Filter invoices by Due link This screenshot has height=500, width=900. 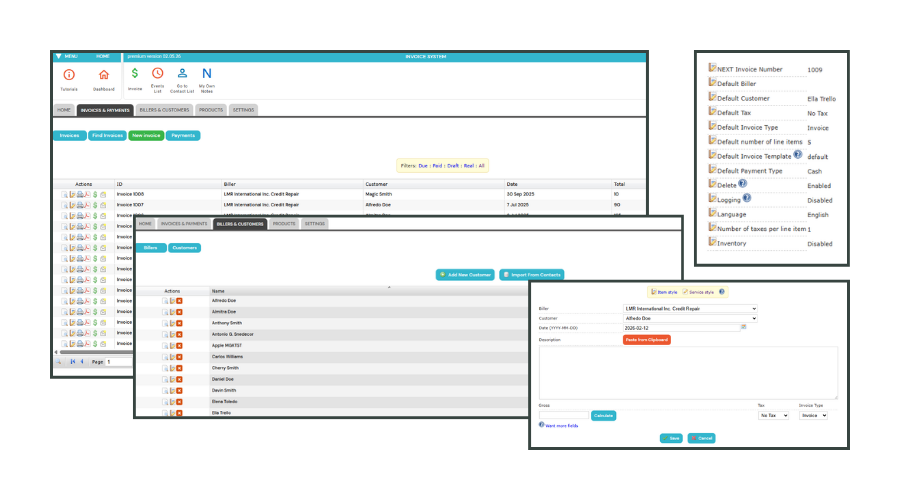click(423, 166)
